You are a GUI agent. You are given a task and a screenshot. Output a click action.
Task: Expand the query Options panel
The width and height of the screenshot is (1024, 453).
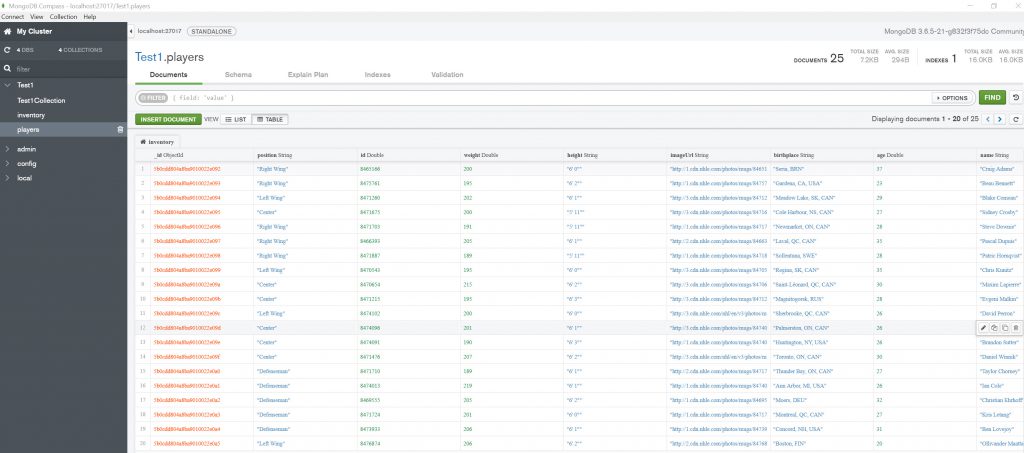pyautogui.click(x=951, y=98)
